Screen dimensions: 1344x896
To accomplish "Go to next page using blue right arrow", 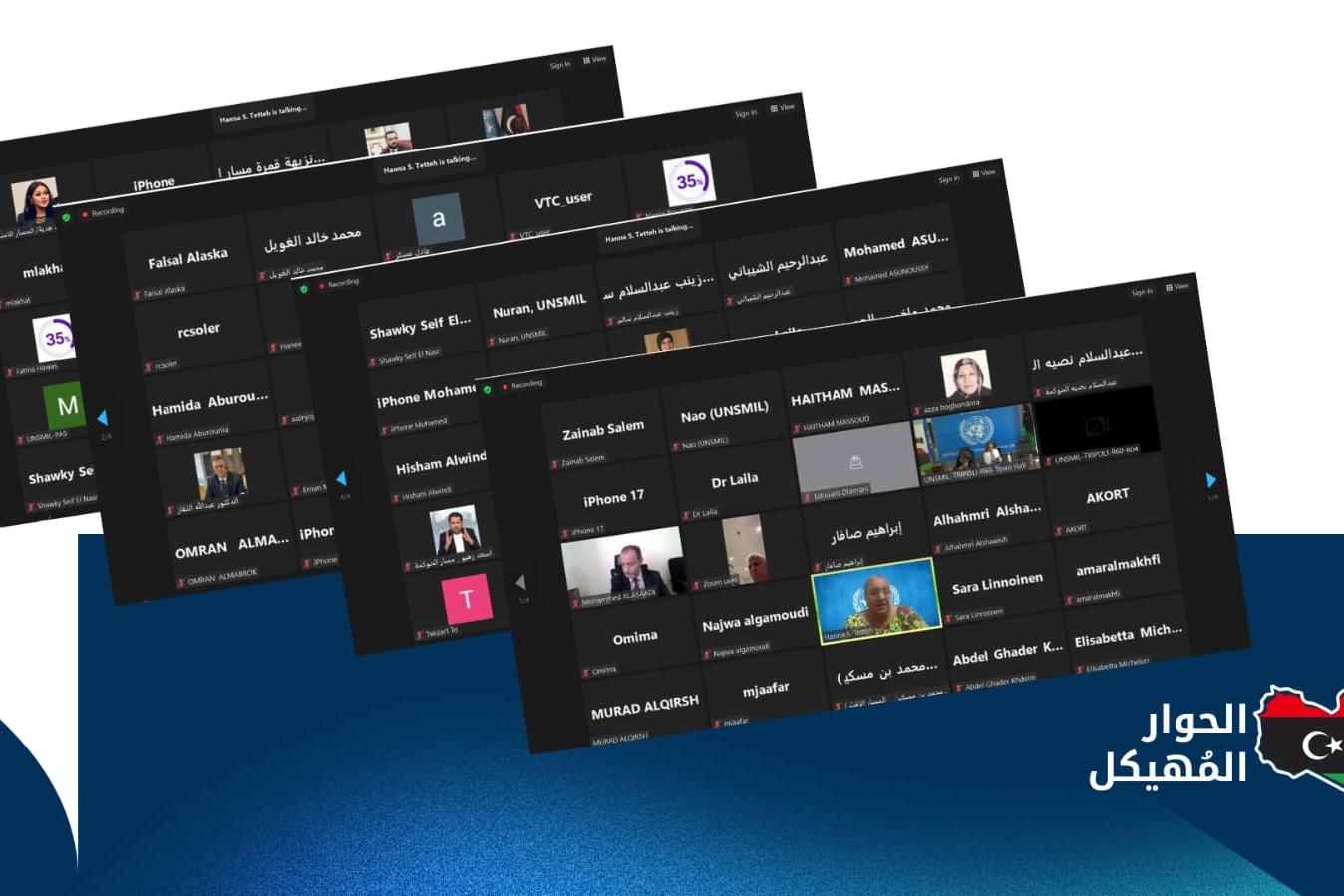I will (1211, 480).
